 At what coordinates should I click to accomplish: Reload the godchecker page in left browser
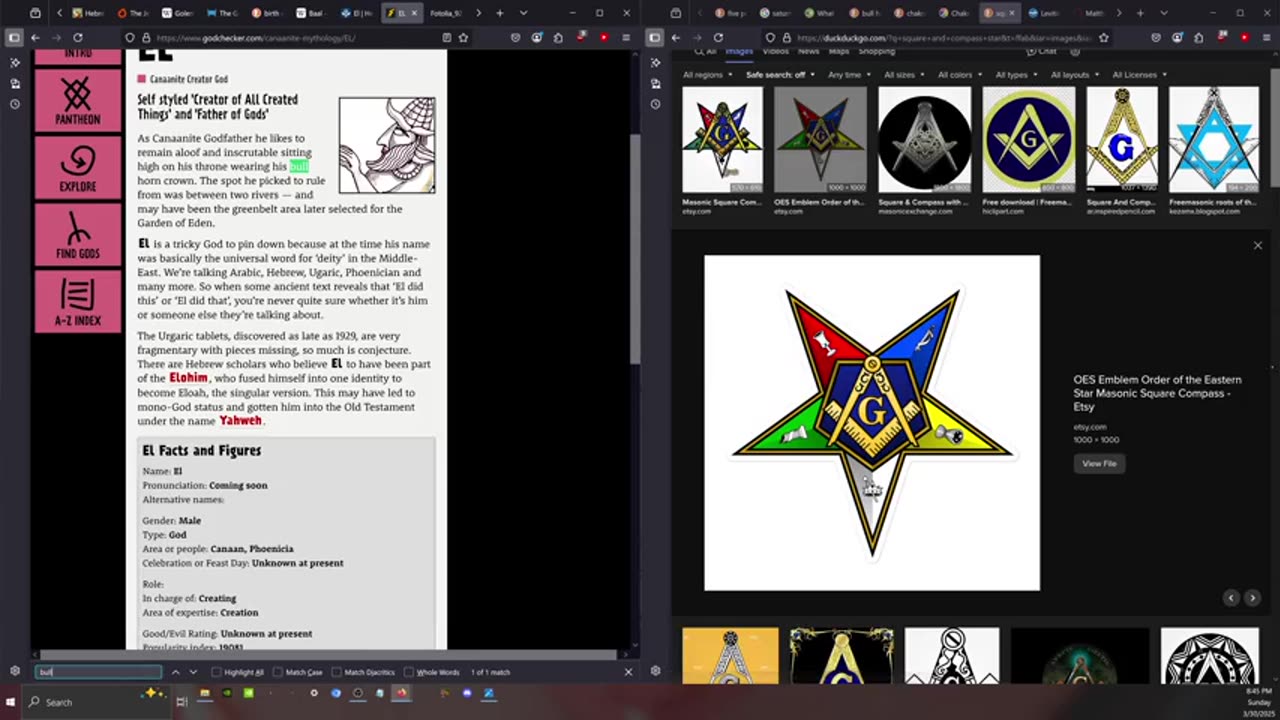coord(77,37)
